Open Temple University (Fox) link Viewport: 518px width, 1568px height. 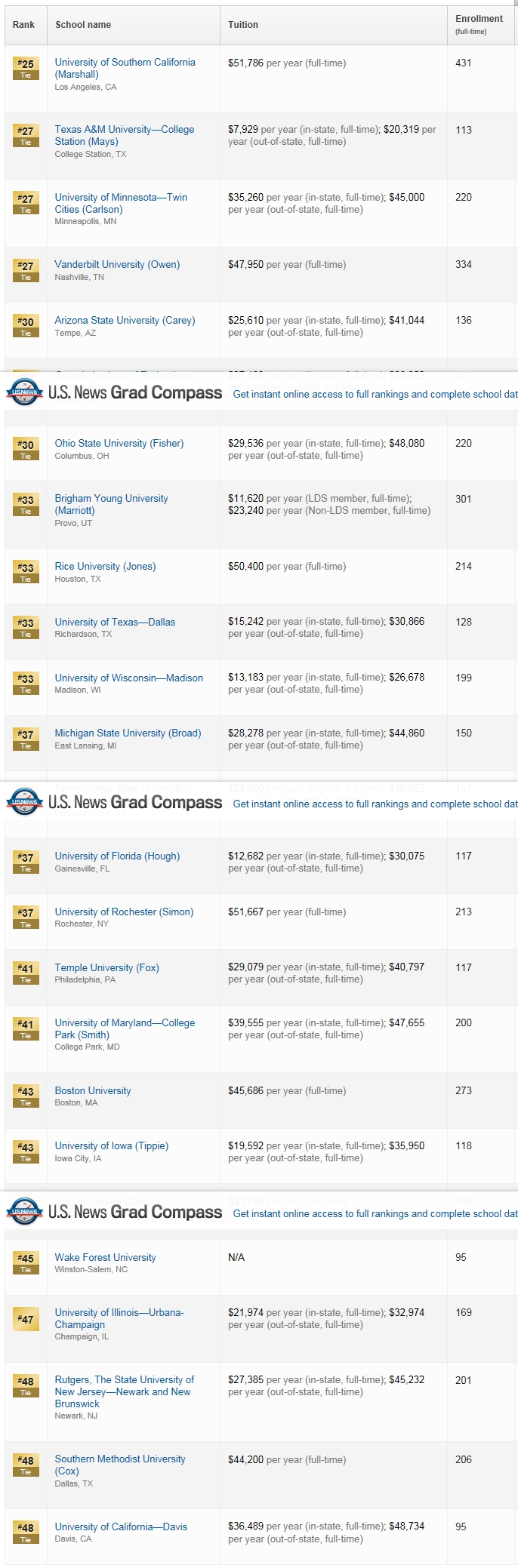tap(106, 967)
